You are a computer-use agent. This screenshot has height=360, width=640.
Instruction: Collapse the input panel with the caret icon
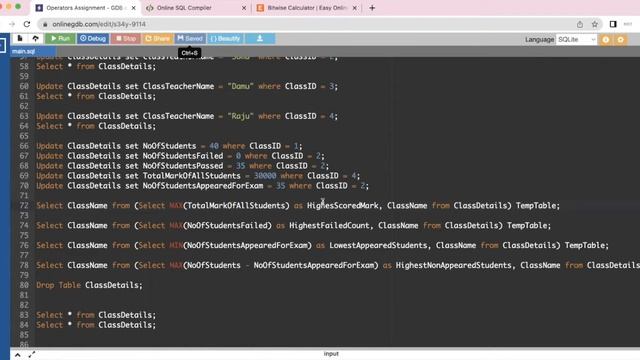pyautogui.click(x=18, y=355)
